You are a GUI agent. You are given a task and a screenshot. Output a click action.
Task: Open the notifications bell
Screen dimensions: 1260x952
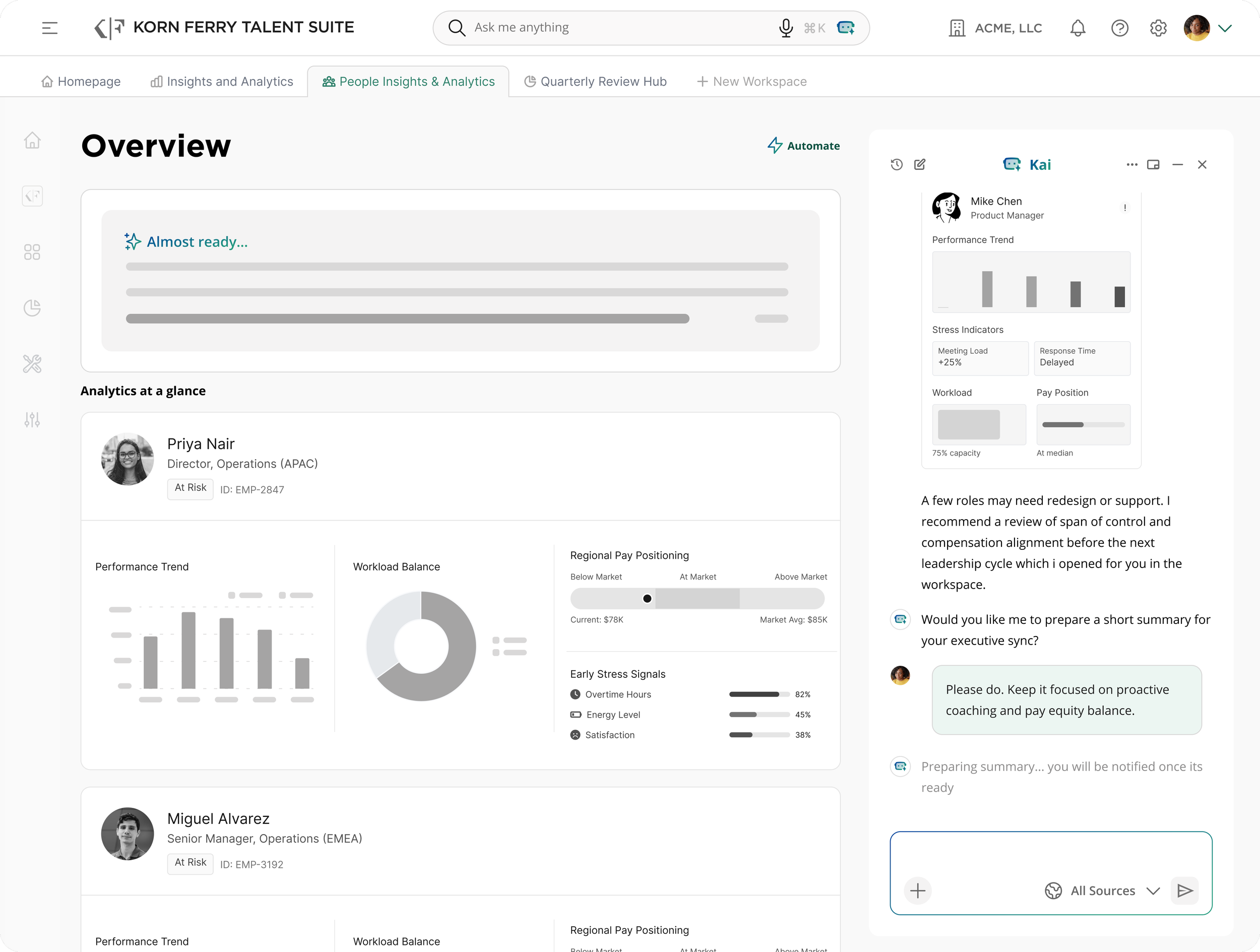click(1077, 28)
